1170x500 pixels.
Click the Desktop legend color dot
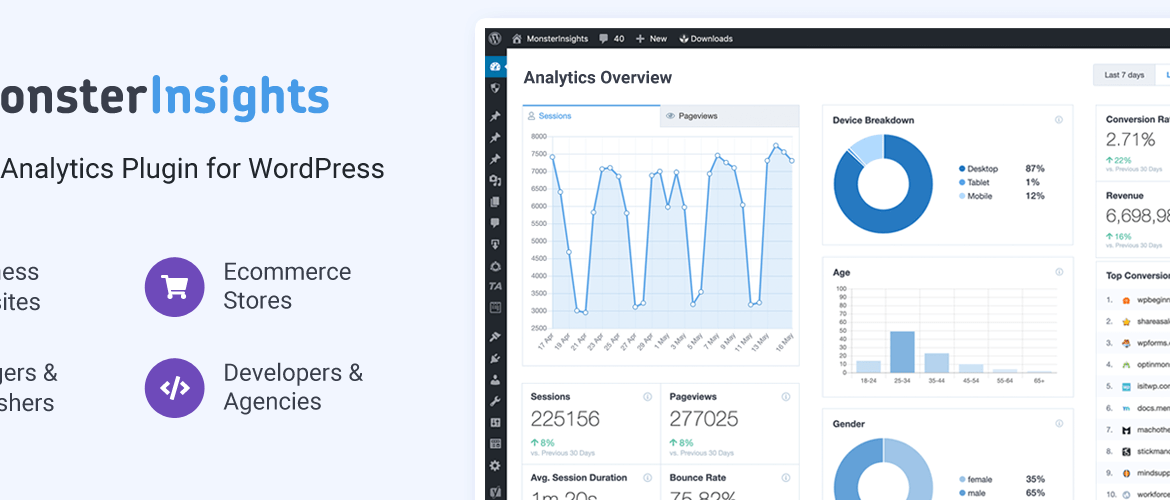coord(962,169)
